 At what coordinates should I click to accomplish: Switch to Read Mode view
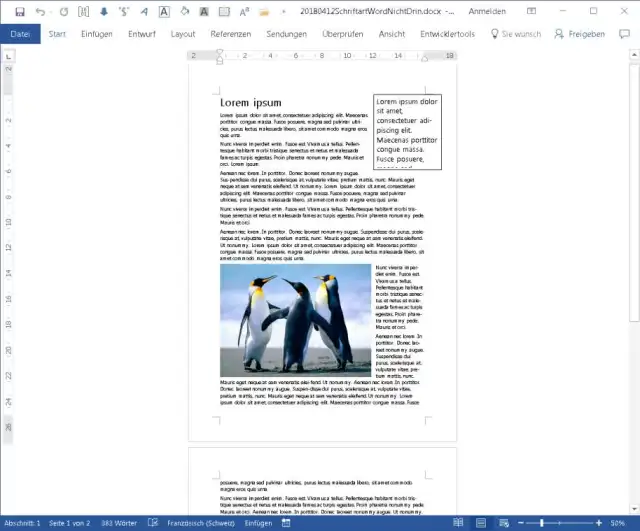coord(458,523)
